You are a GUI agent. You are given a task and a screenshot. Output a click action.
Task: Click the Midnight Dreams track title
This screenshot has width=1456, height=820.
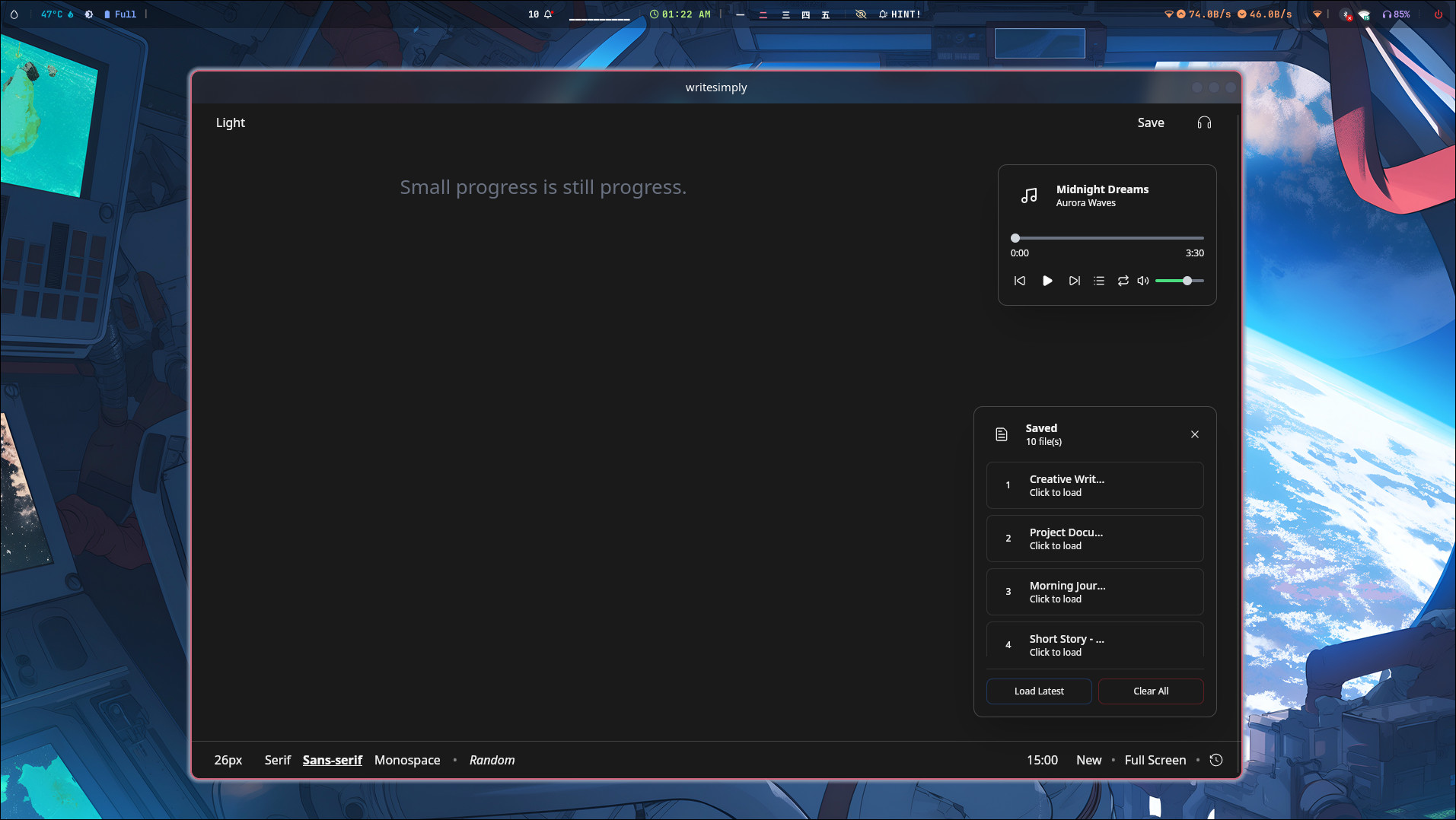(1102, 189)
